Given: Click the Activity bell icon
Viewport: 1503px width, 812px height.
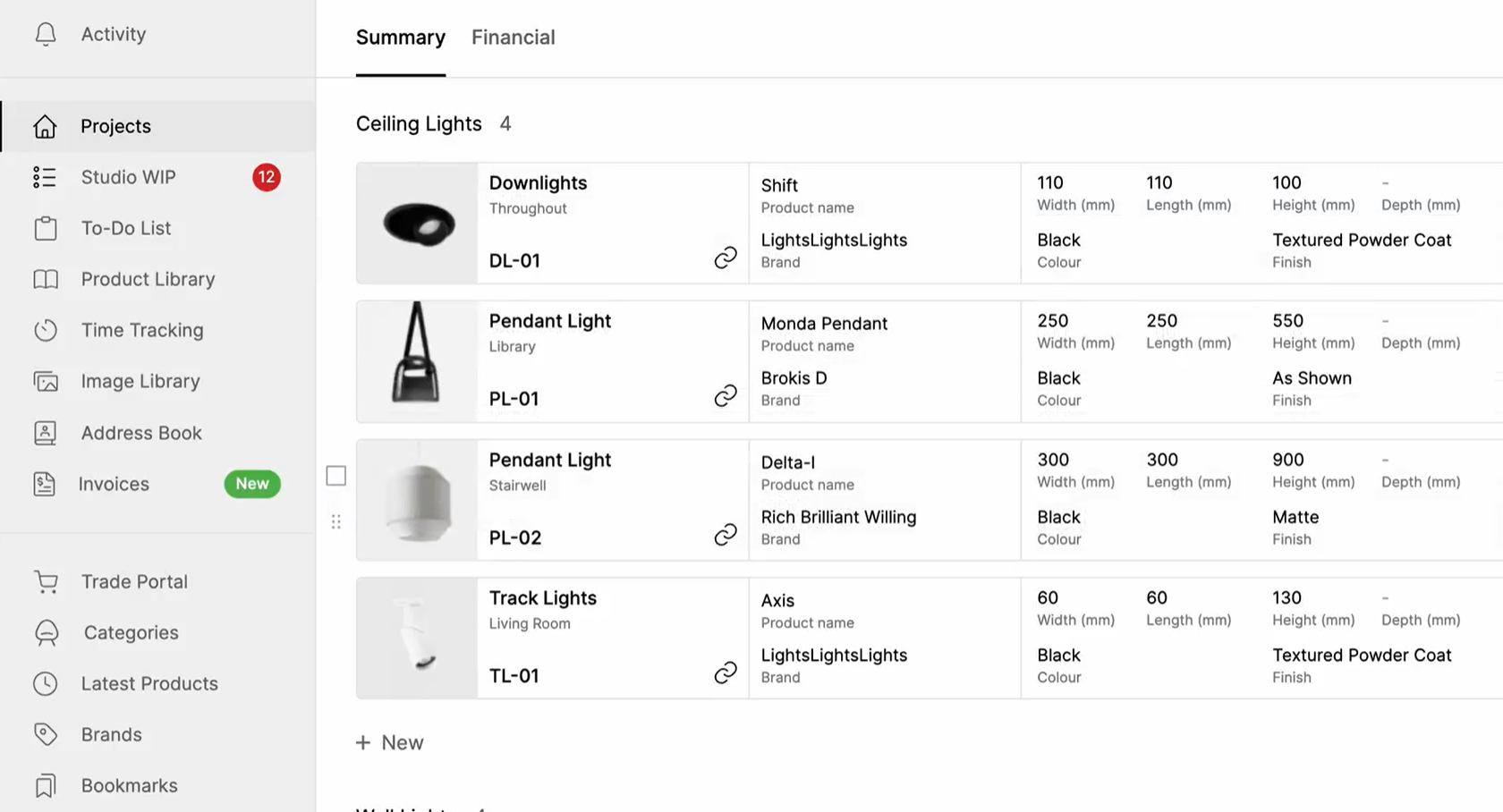Looking at the screenshot, I should [46, 34].
